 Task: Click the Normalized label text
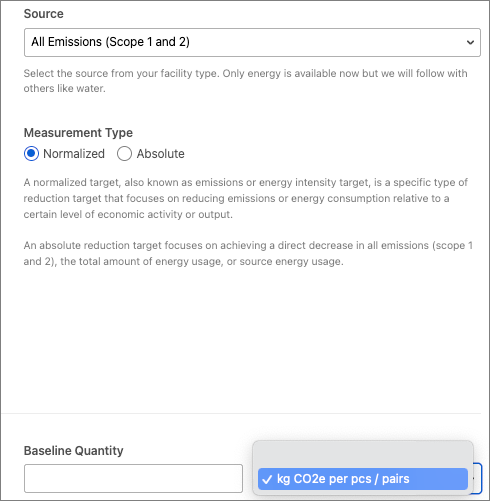74,154
